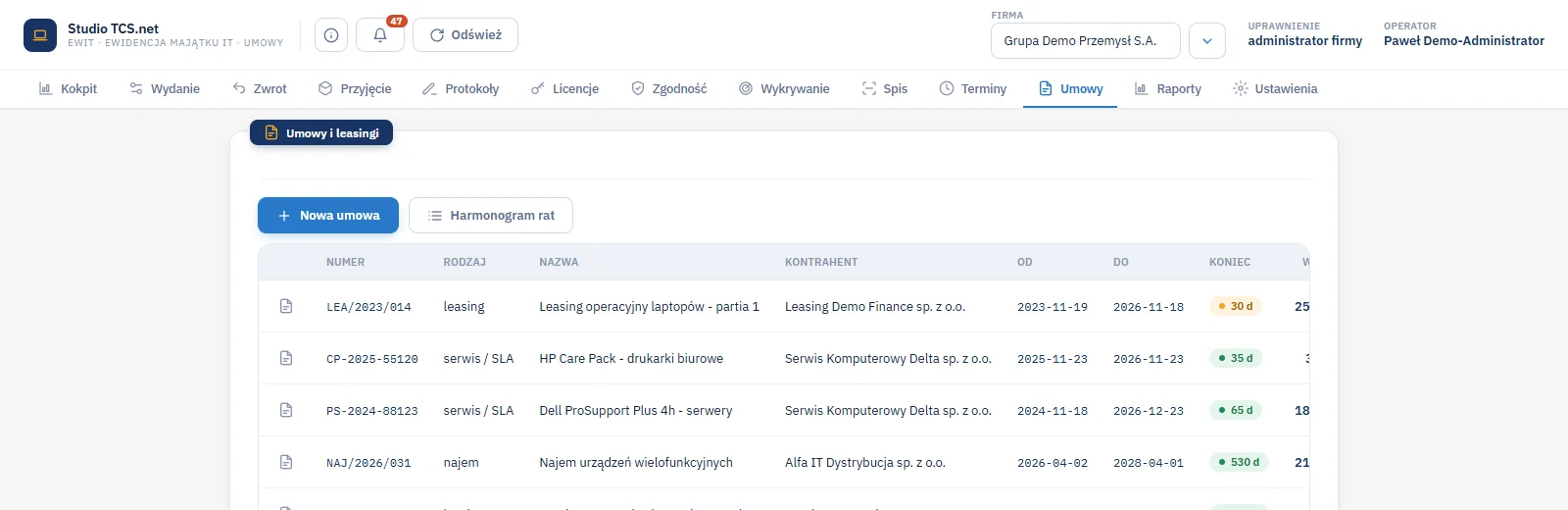The image size is (1568, 510).
Task: Go to the Zwrot tab
Action: tap(260, 88)
